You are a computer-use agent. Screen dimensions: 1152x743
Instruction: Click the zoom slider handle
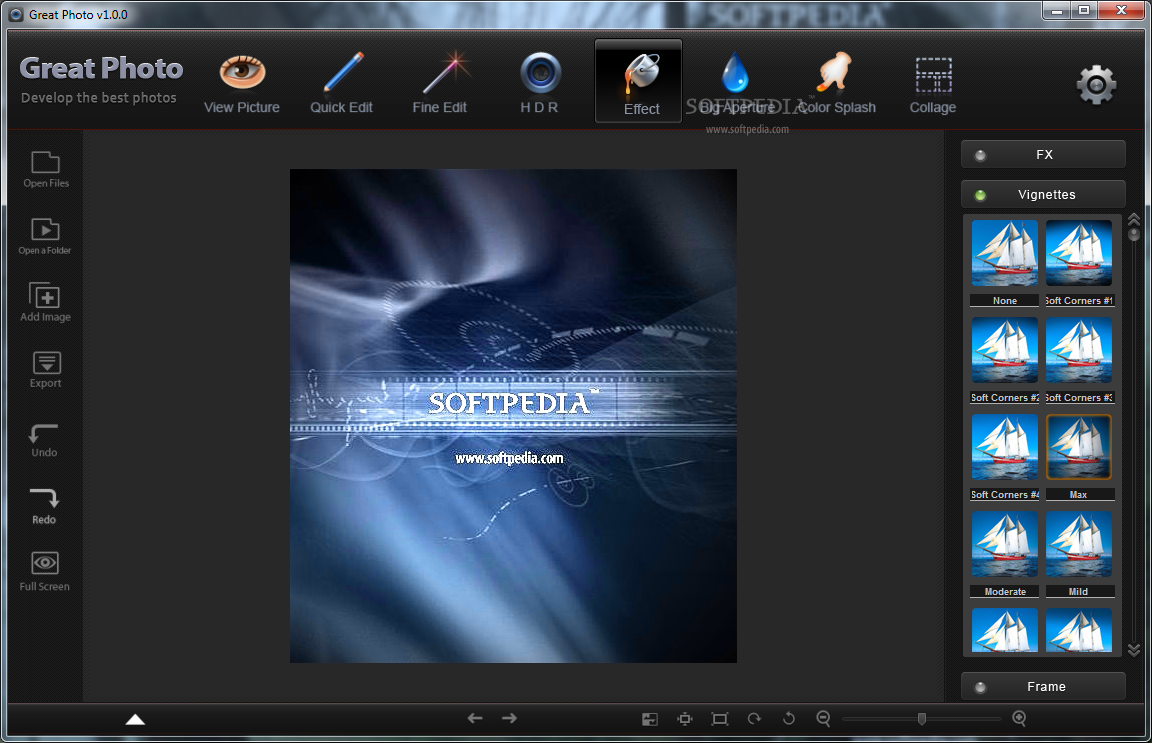point(921,719)
